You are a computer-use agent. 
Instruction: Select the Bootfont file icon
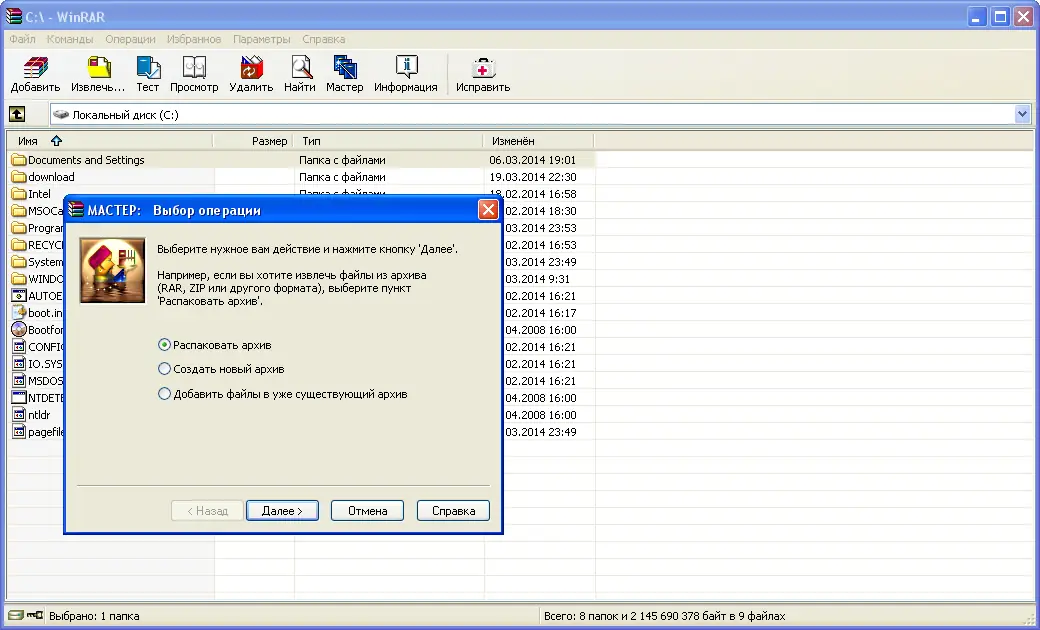(x=19, y=330)
